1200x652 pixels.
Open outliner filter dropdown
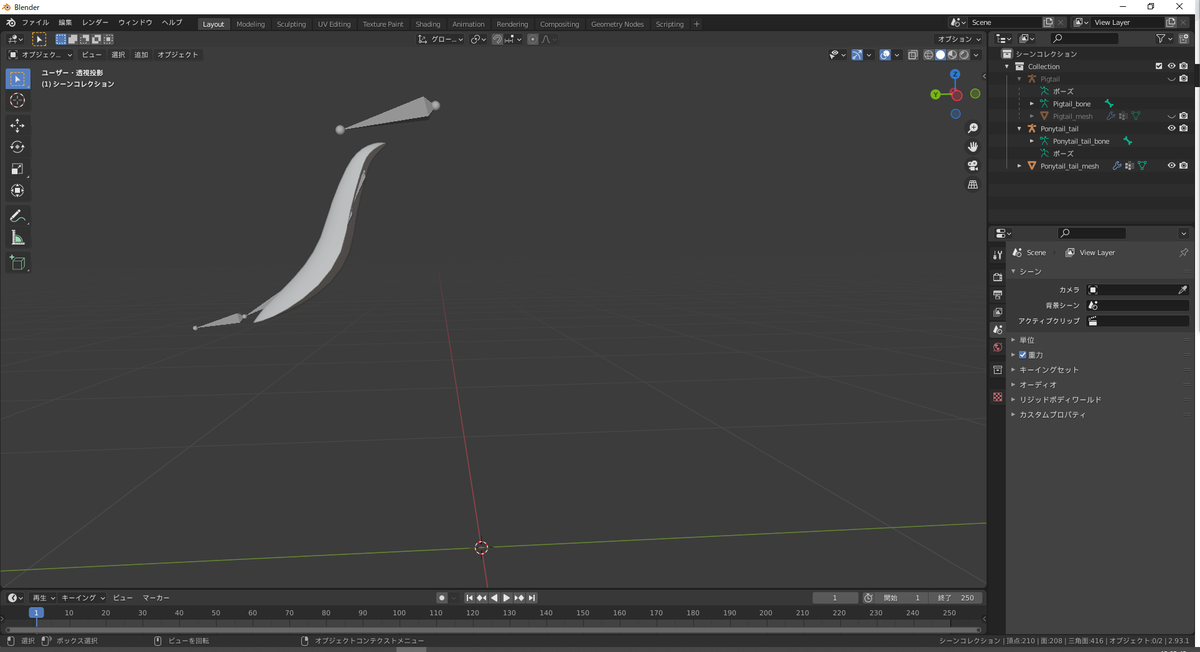(1165, 38)
